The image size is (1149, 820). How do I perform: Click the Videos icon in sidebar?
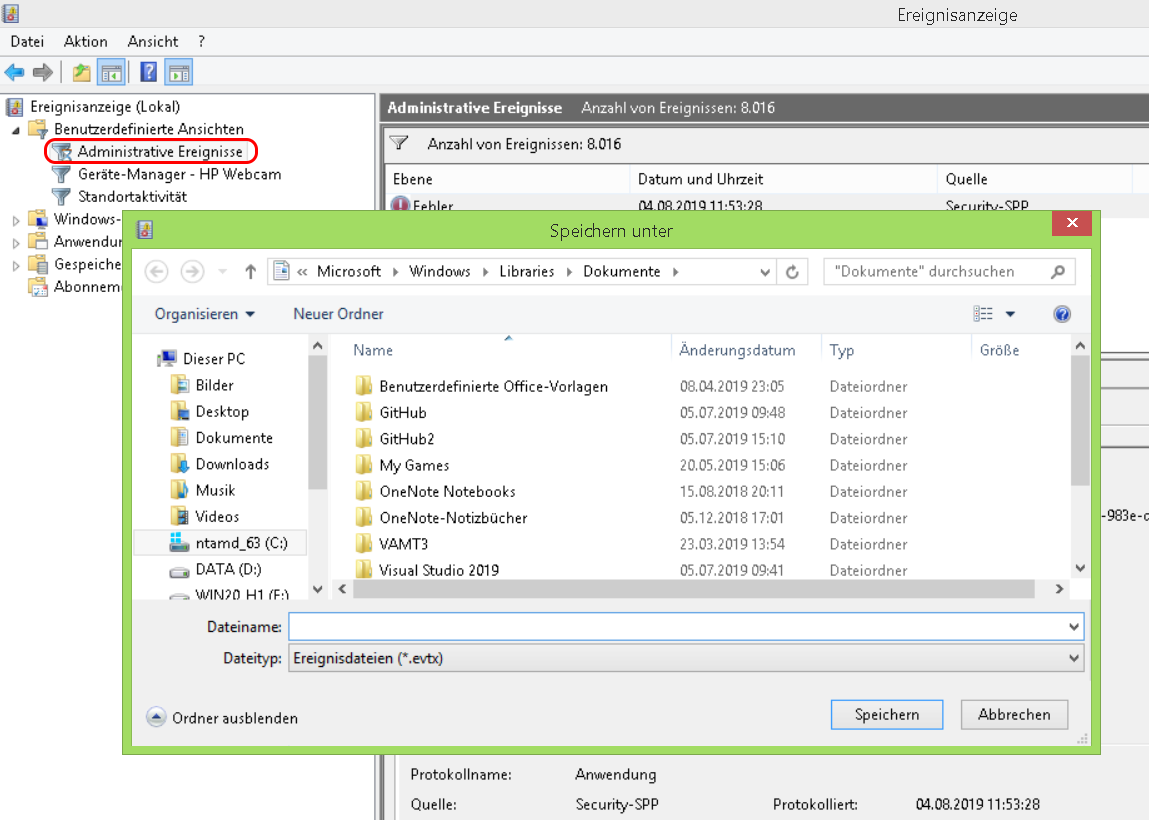[180, 517]
